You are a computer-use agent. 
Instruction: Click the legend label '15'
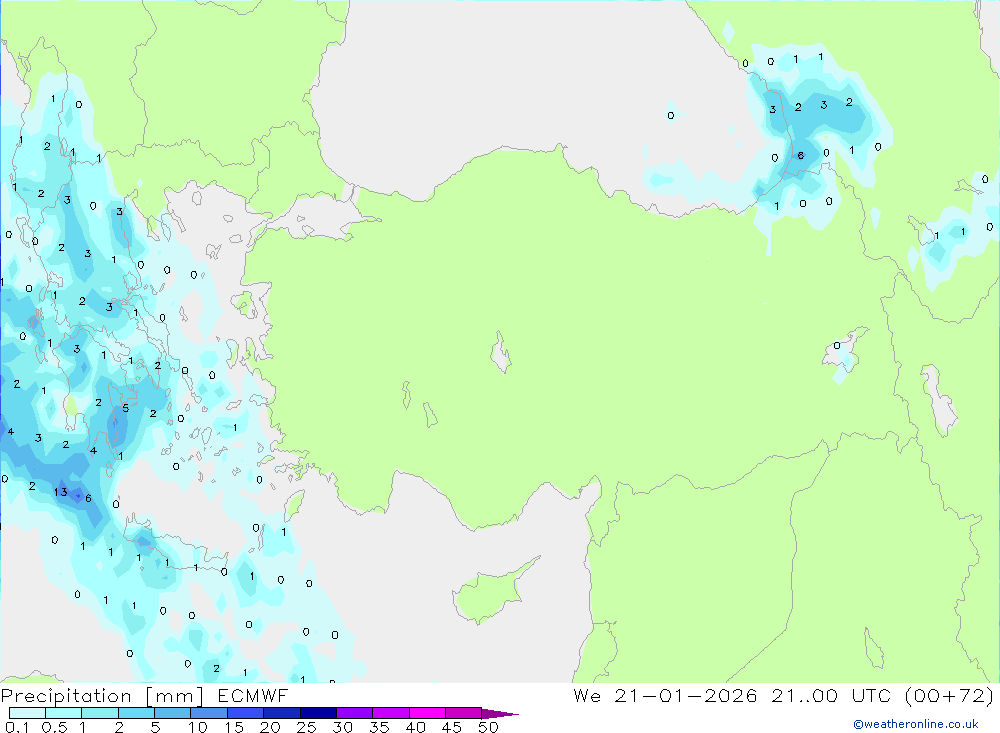[x=234, y=727]
